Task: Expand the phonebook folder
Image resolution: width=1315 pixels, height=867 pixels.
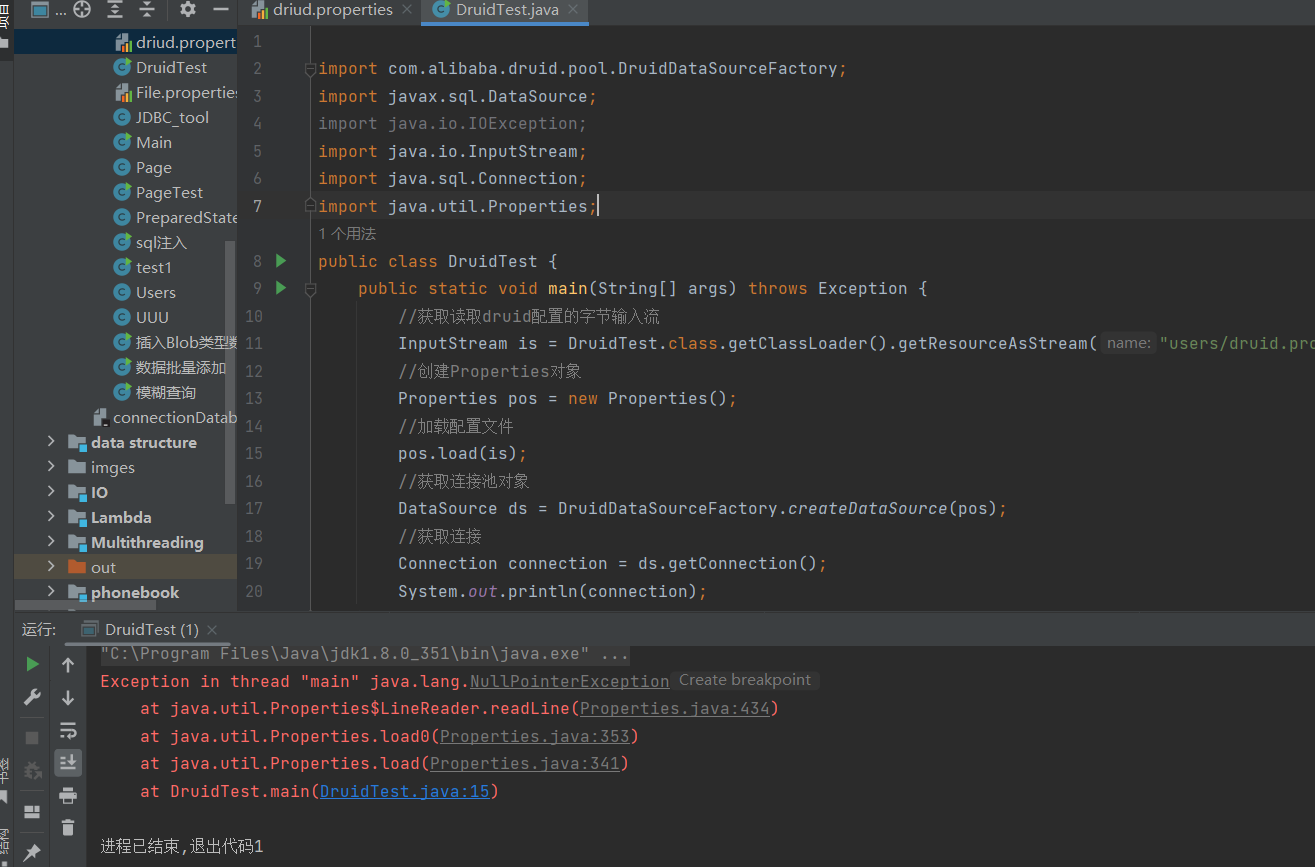Action: (x=51, y=592)
